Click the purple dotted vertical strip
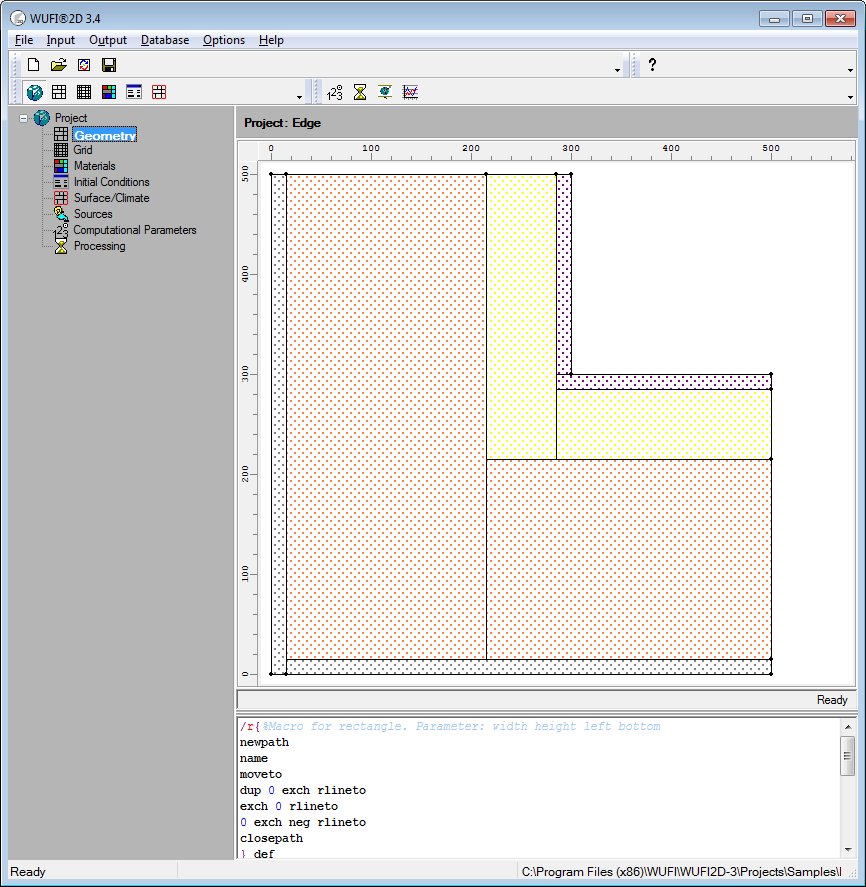The image size is (866, 887). click(x=563, y=274)
